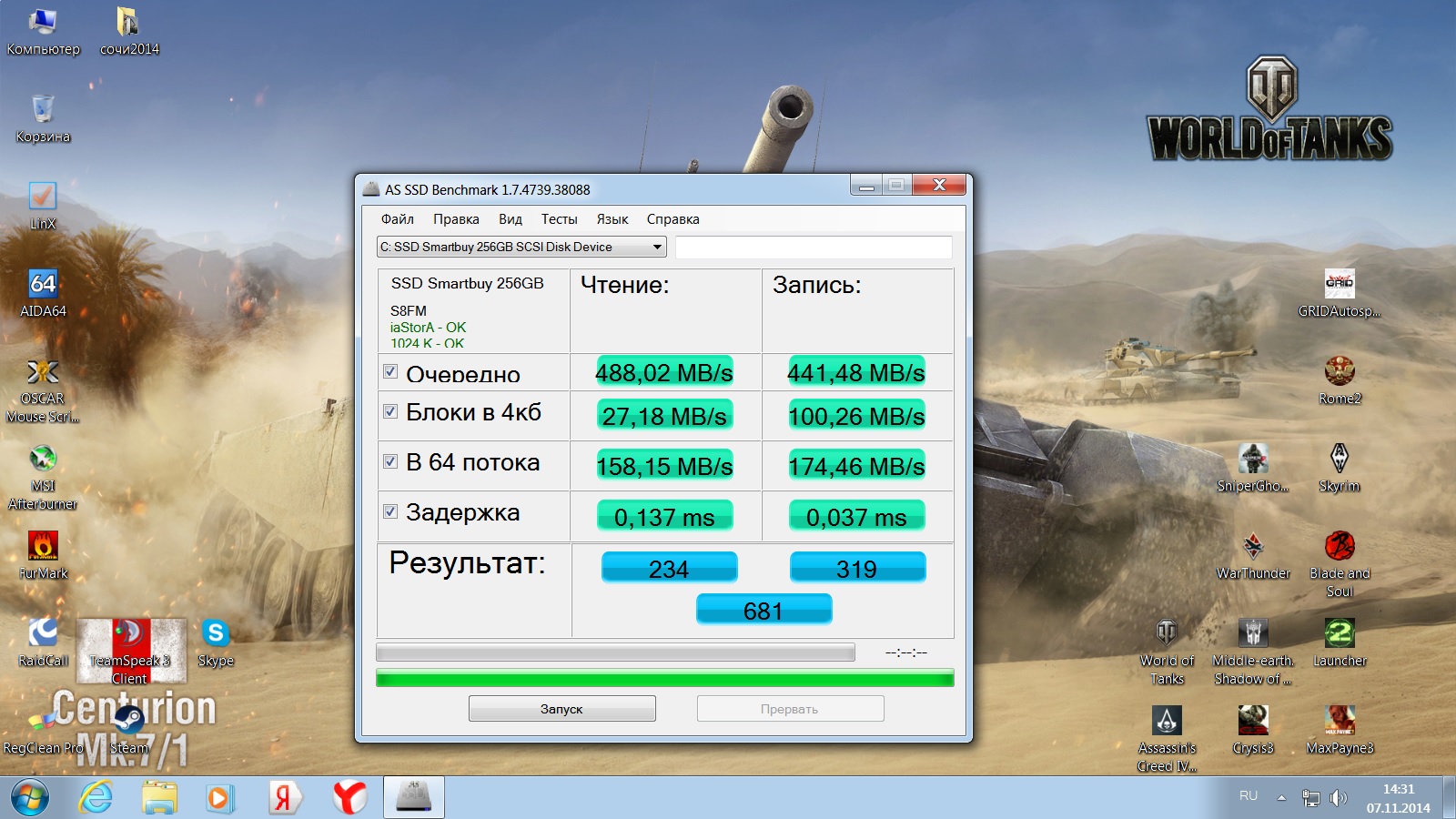Start the benchmark with Запуск button

pos(561,709)
